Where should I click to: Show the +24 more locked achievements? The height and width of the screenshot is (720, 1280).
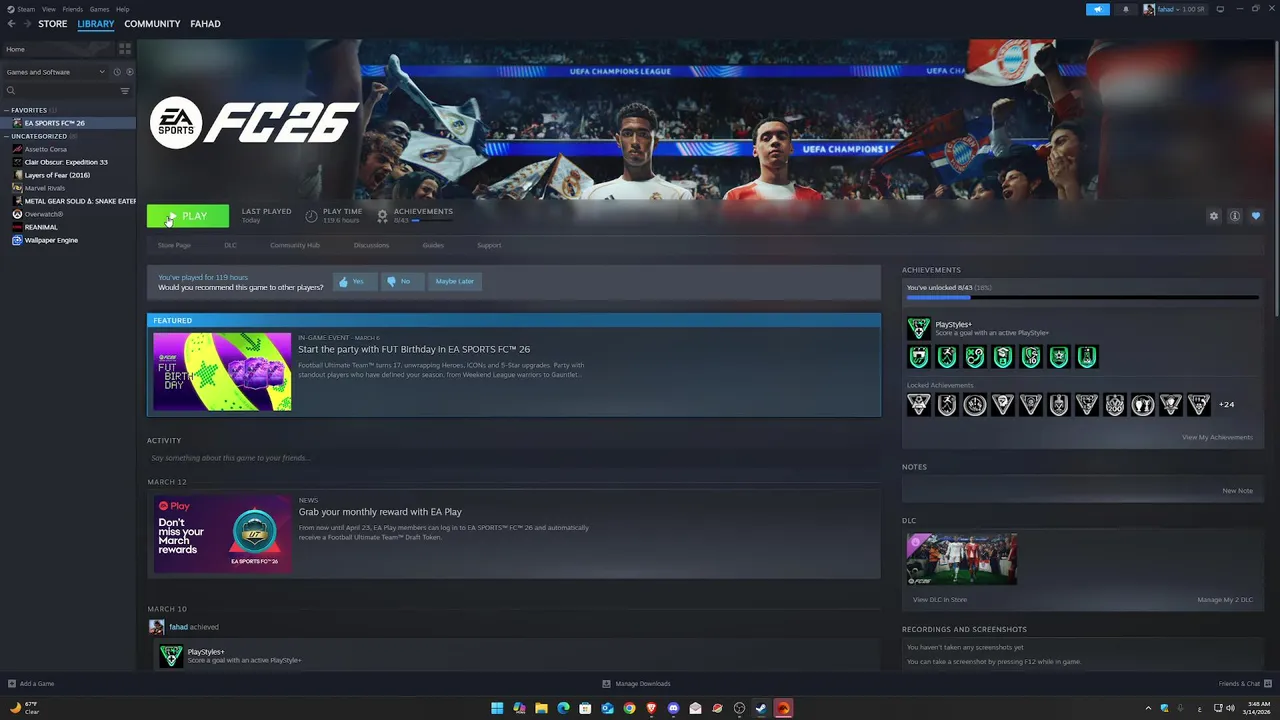point(1226,405)
